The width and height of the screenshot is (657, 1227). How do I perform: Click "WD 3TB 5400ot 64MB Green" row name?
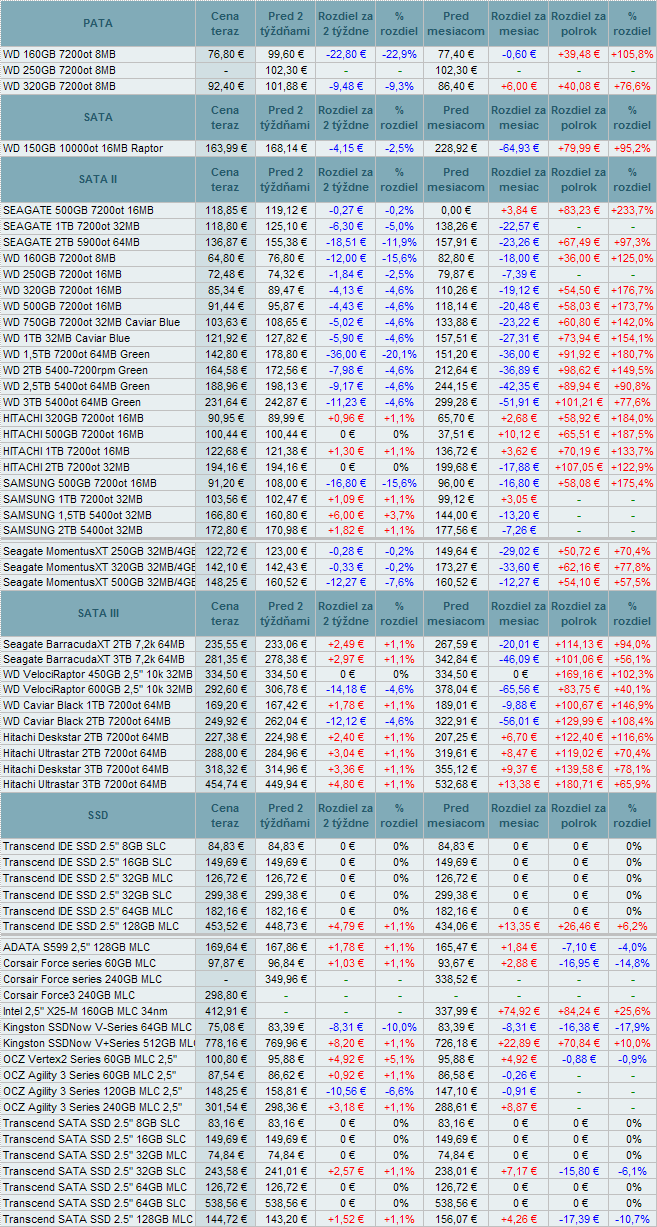tap(73, 402)
